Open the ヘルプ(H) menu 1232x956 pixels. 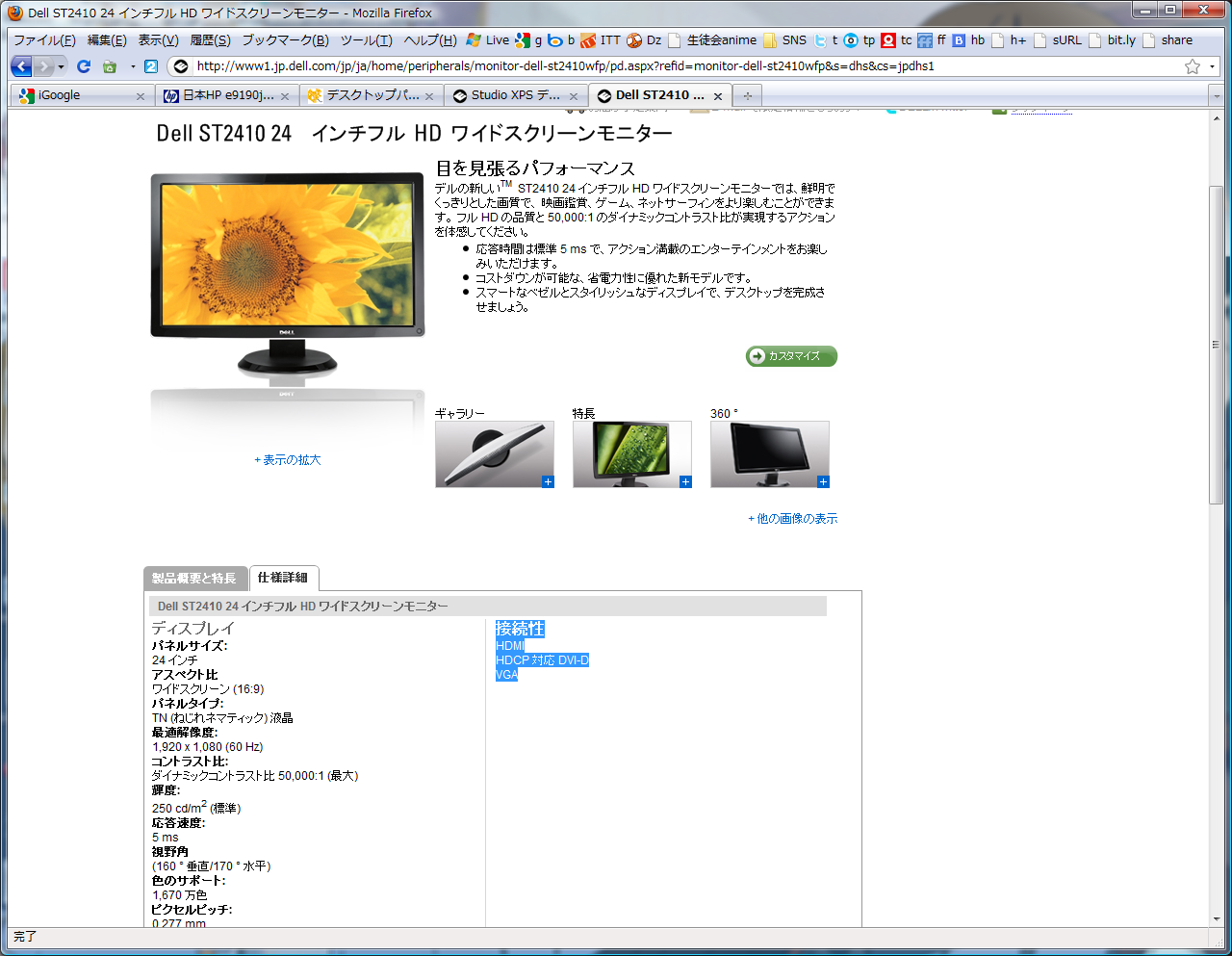click(430, 40)
